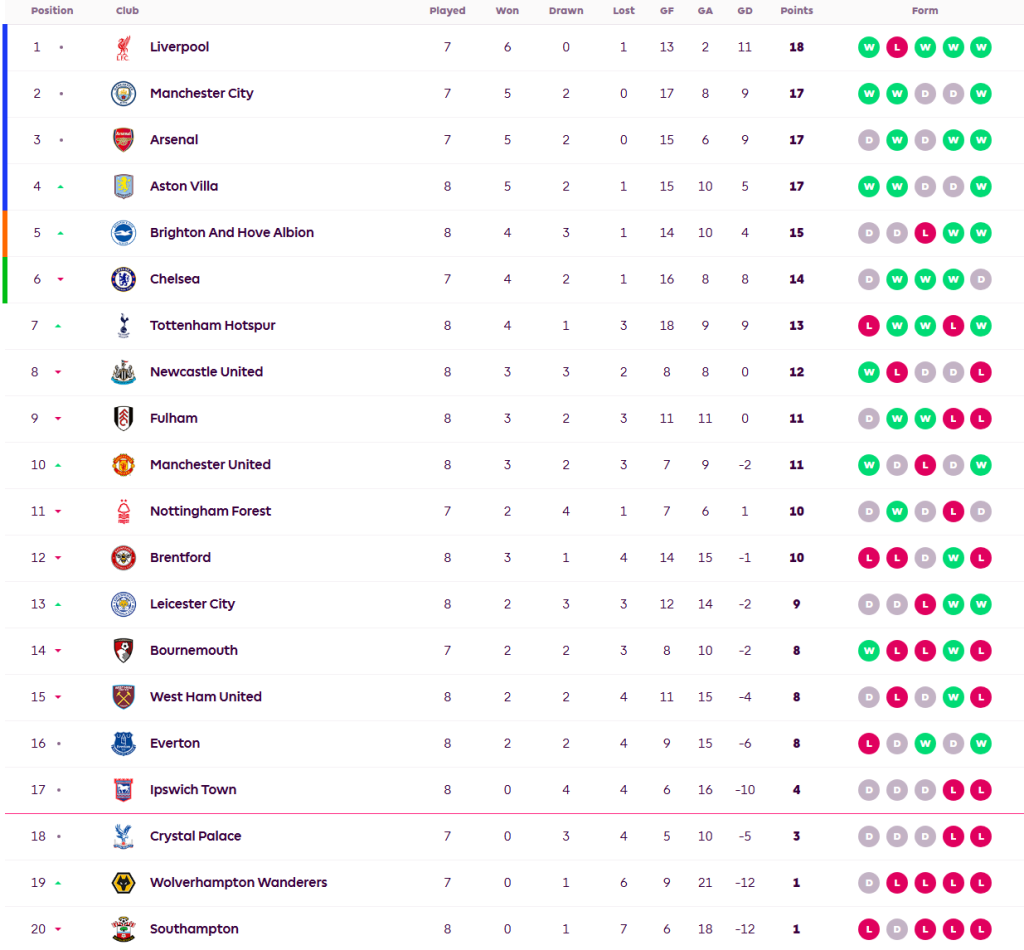
Task: Click the Points column header
Action: (x=797, y=11)
